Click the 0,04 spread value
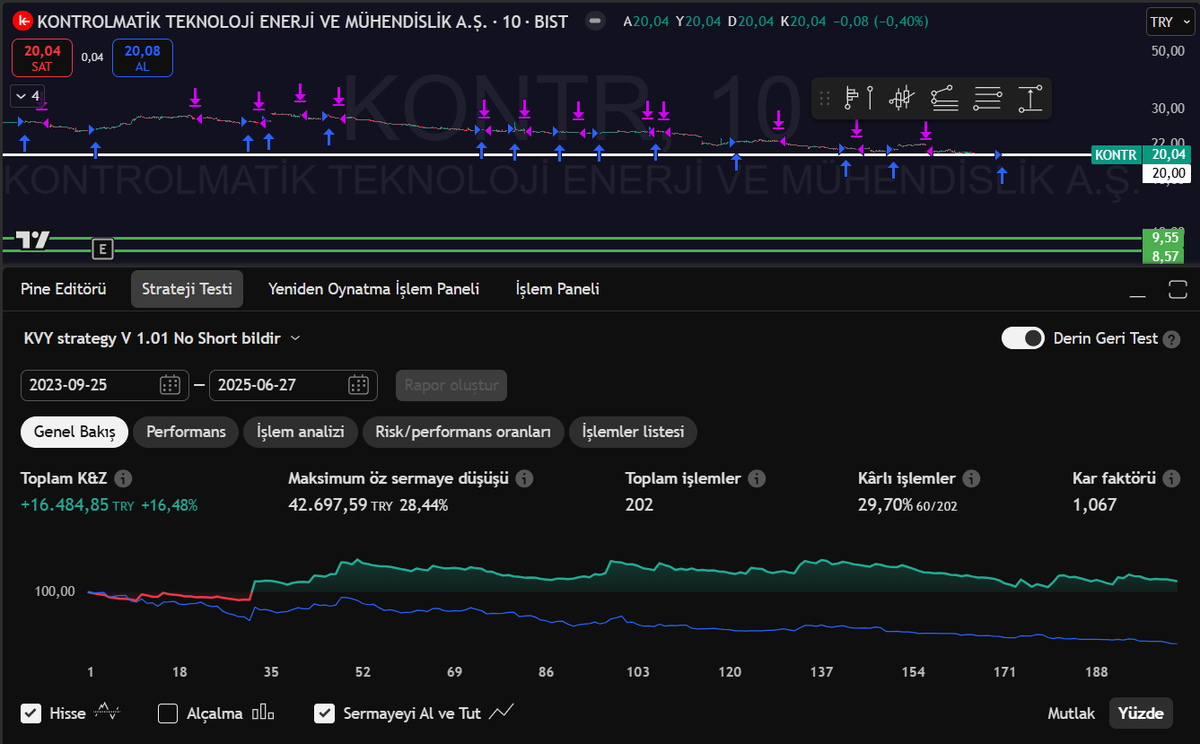The width and height of the screenshot is (1200, 744). pyautogui.click(x=92, y=57)
